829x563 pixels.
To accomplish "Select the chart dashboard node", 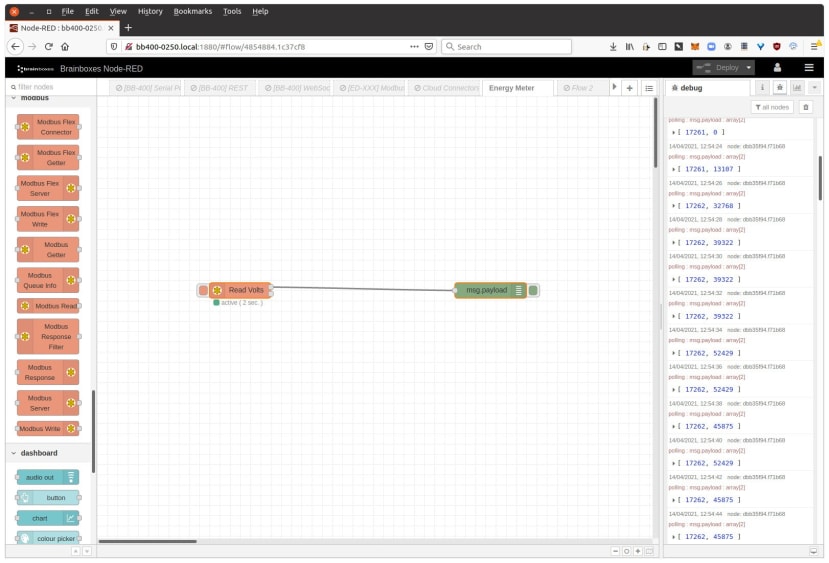I will pos(48,519).
